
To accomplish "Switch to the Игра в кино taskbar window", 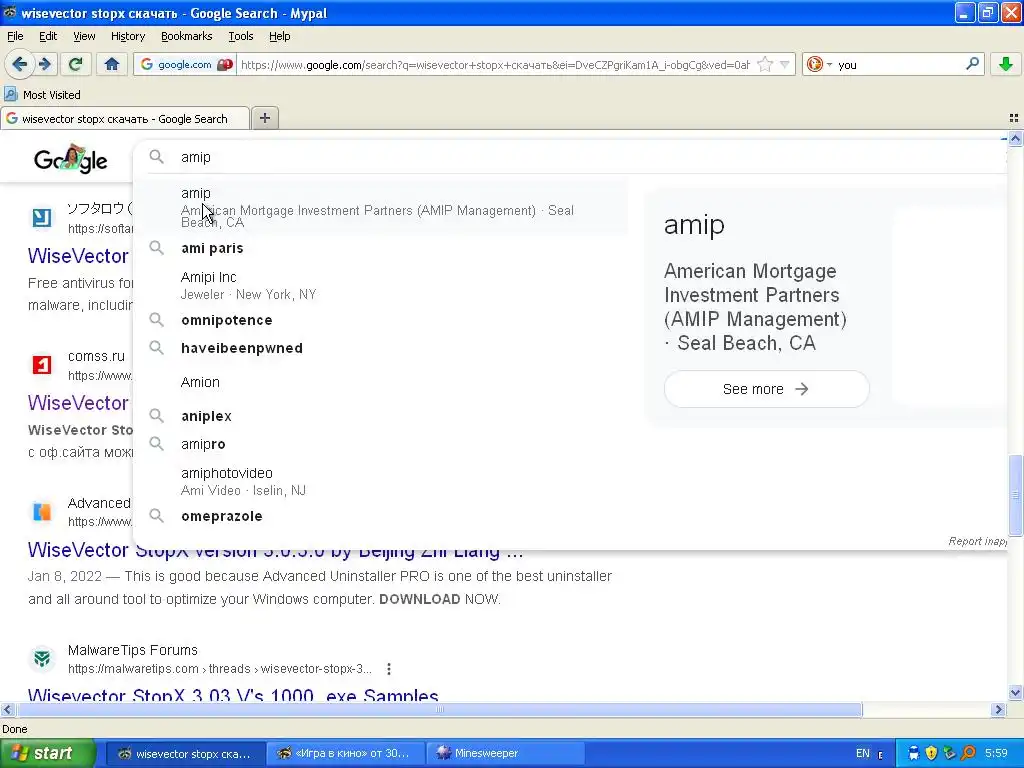I will pyautogui.click(x=344, y=753).
